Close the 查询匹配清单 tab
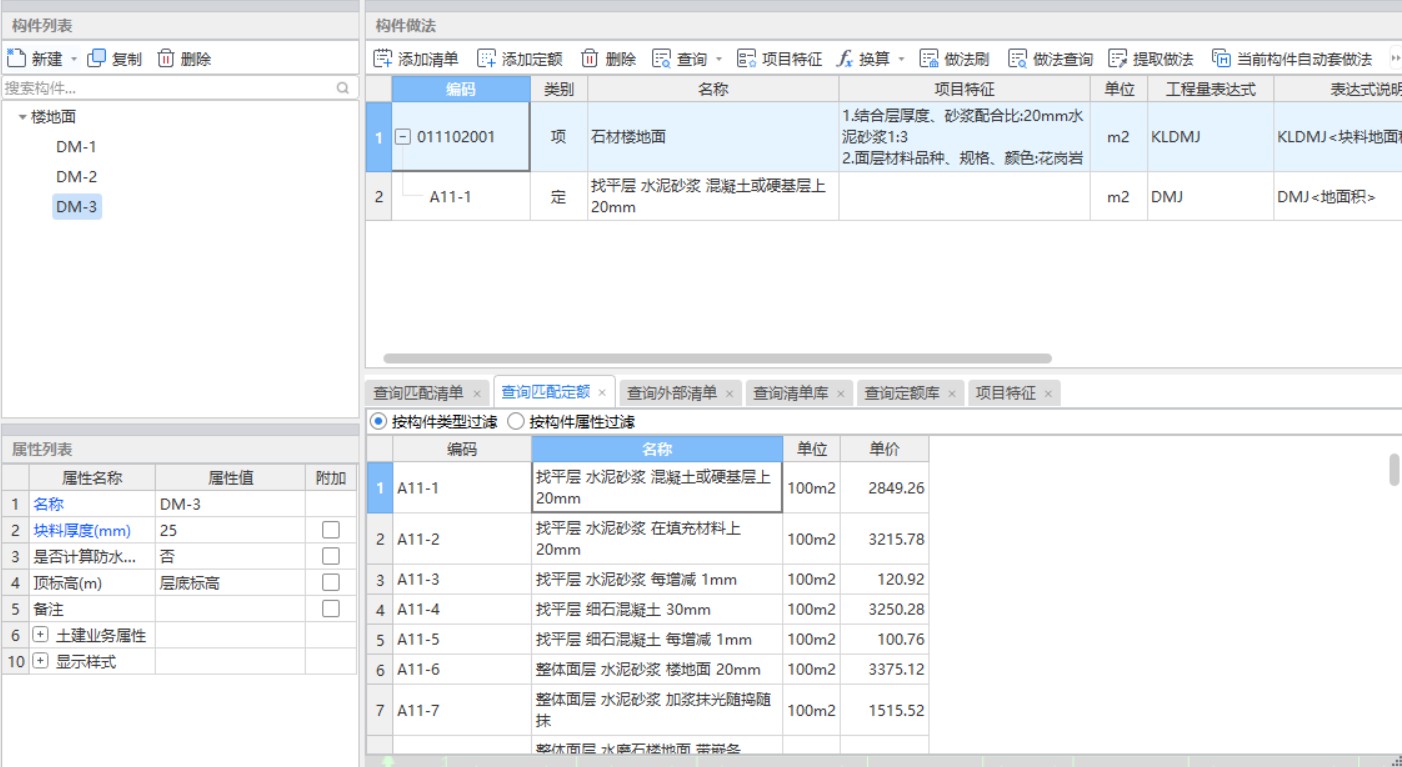Screen dimensions: 1402x767 pos(477,394)
